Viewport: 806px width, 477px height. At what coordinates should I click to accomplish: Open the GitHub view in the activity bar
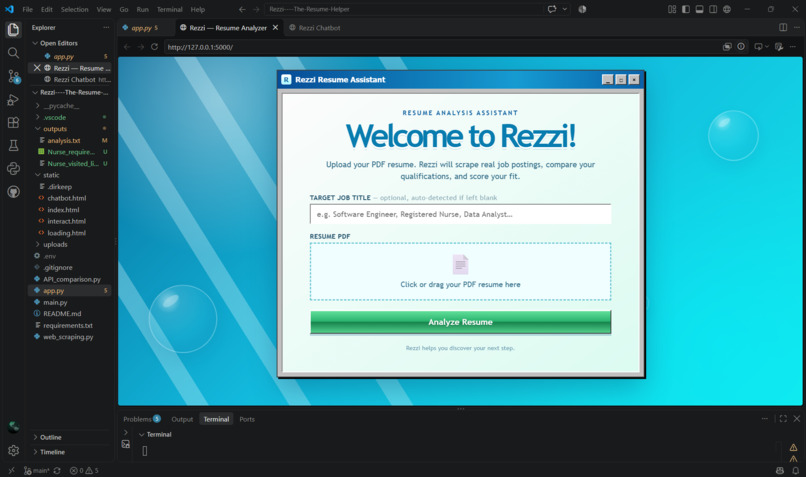click(x=13, y=192)
